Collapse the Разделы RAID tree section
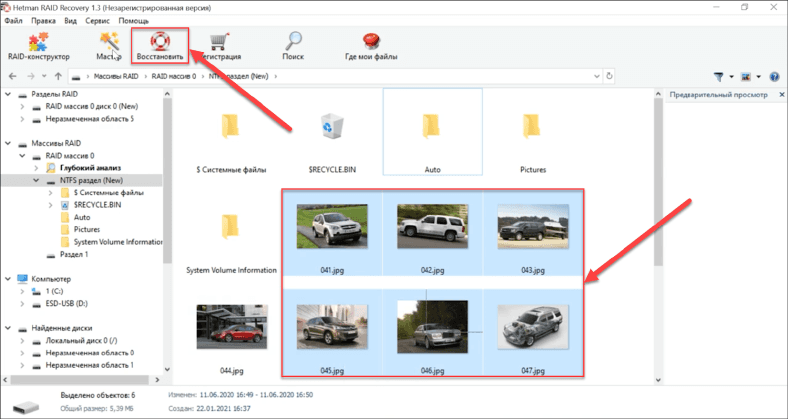The width and height of the screenshot is (788, 419). coord(8,94)
